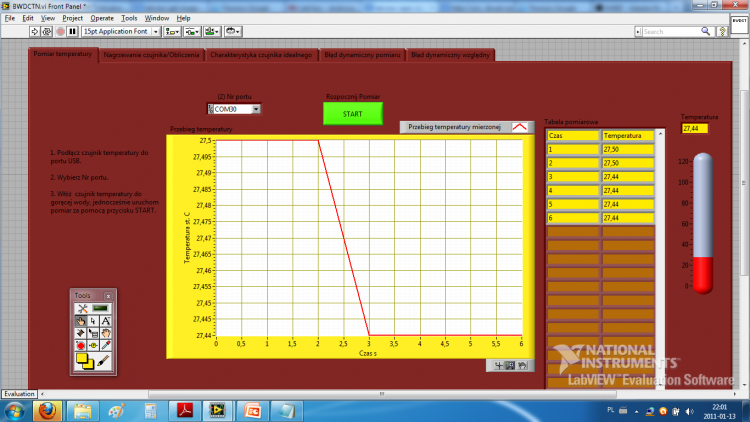
Task: Open the context help question icon
Action: tap(723, 32)
